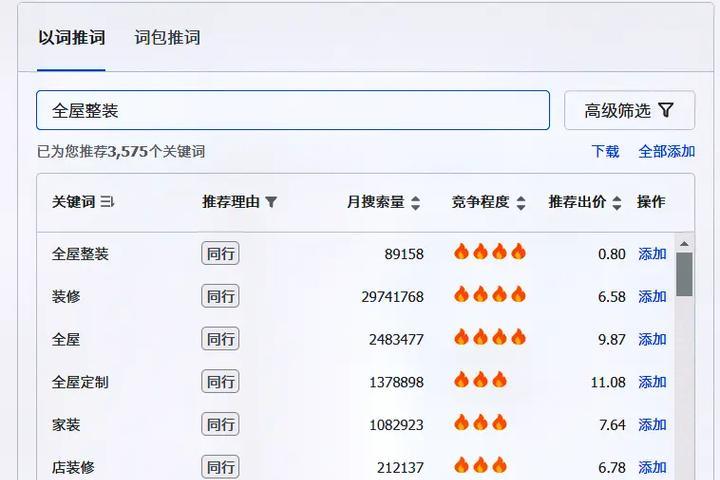Image resolution: width=720 pixels, height=480 pixels.
Task: Click the recommended bid value 6.58
Action: click(612, 297)
